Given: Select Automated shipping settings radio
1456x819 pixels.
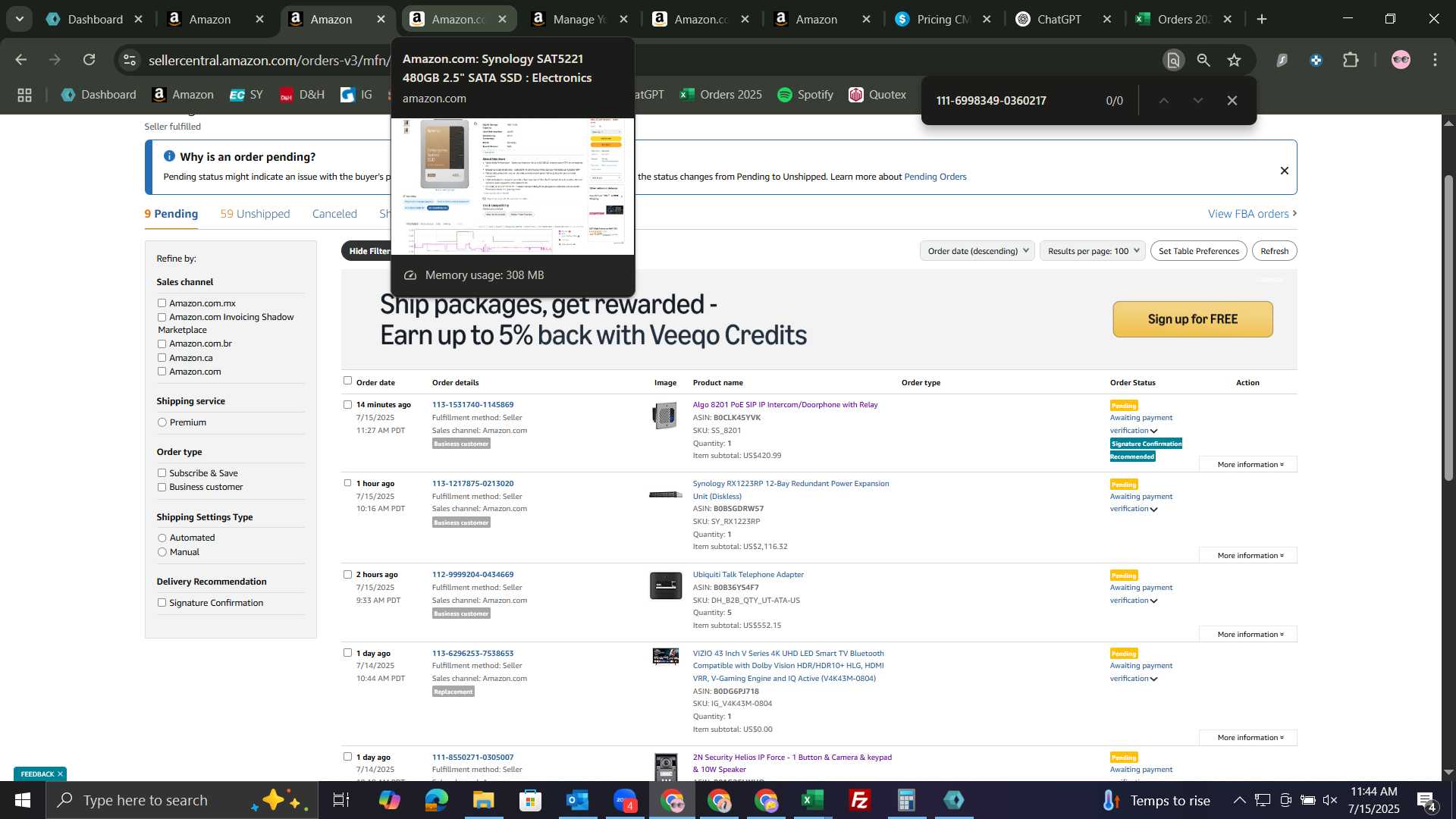Looking at the screenshot, I should point(162,538).
